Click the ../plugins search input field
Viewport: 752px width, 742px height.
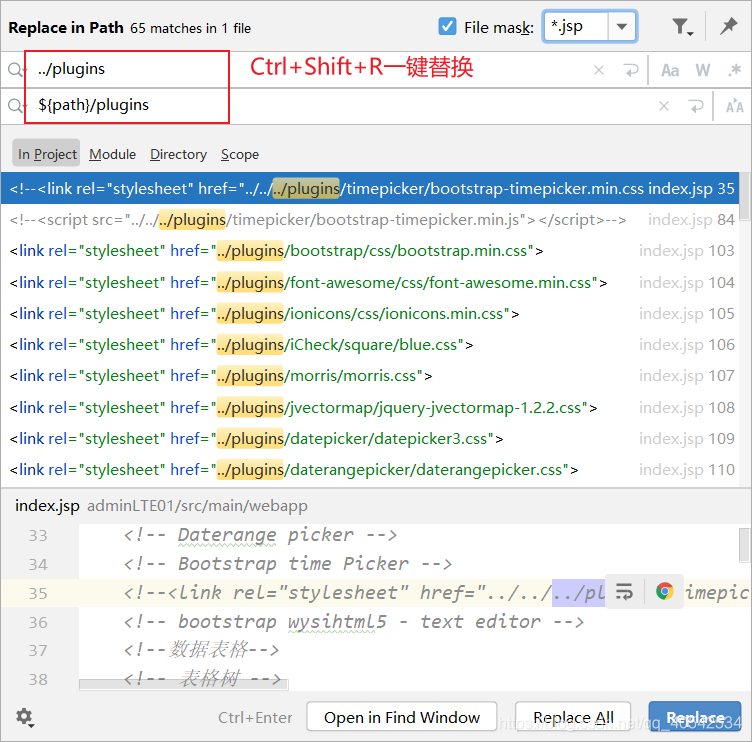(x=307, y=70)
